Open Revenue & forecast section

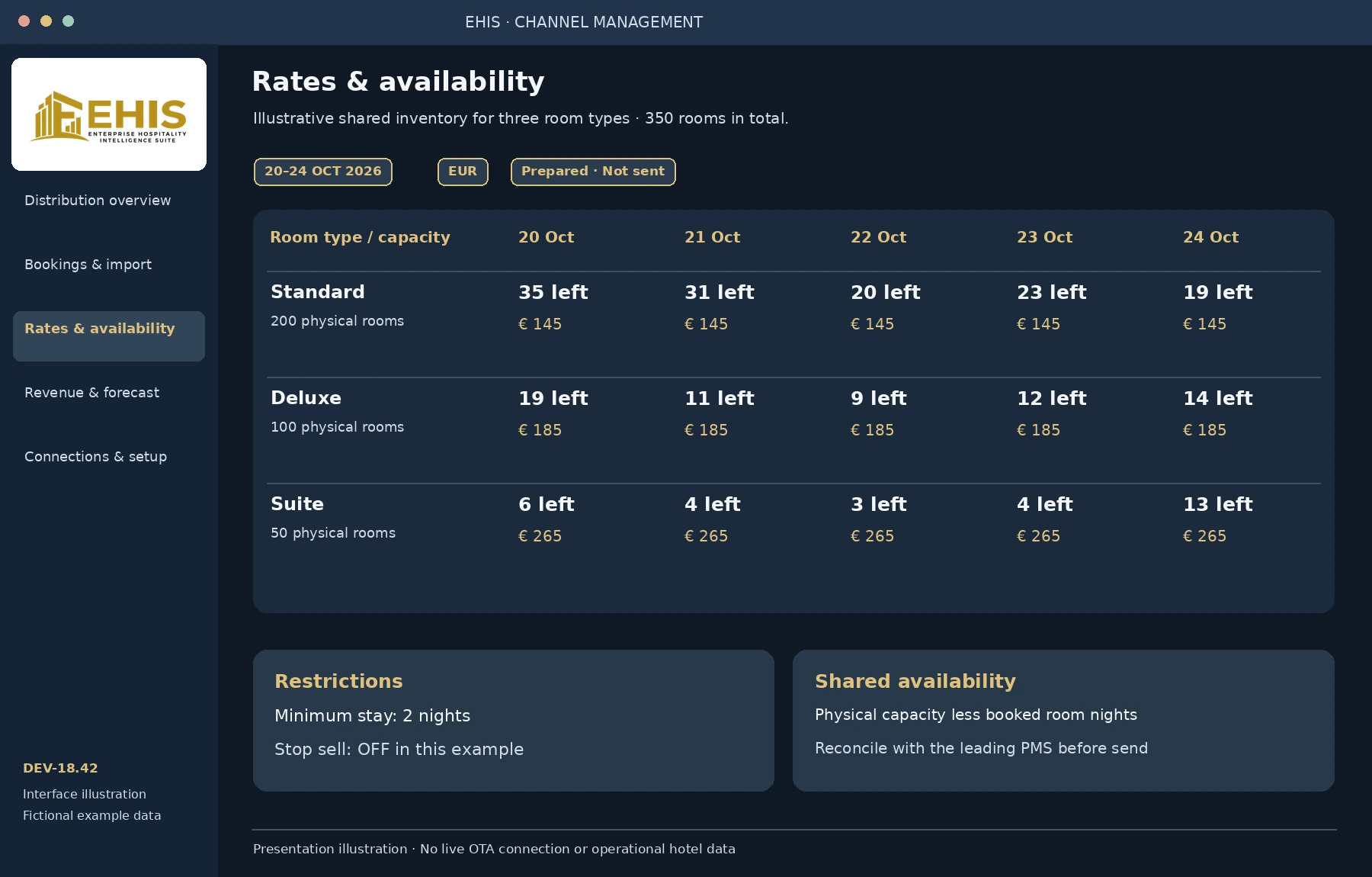[92, 393]
